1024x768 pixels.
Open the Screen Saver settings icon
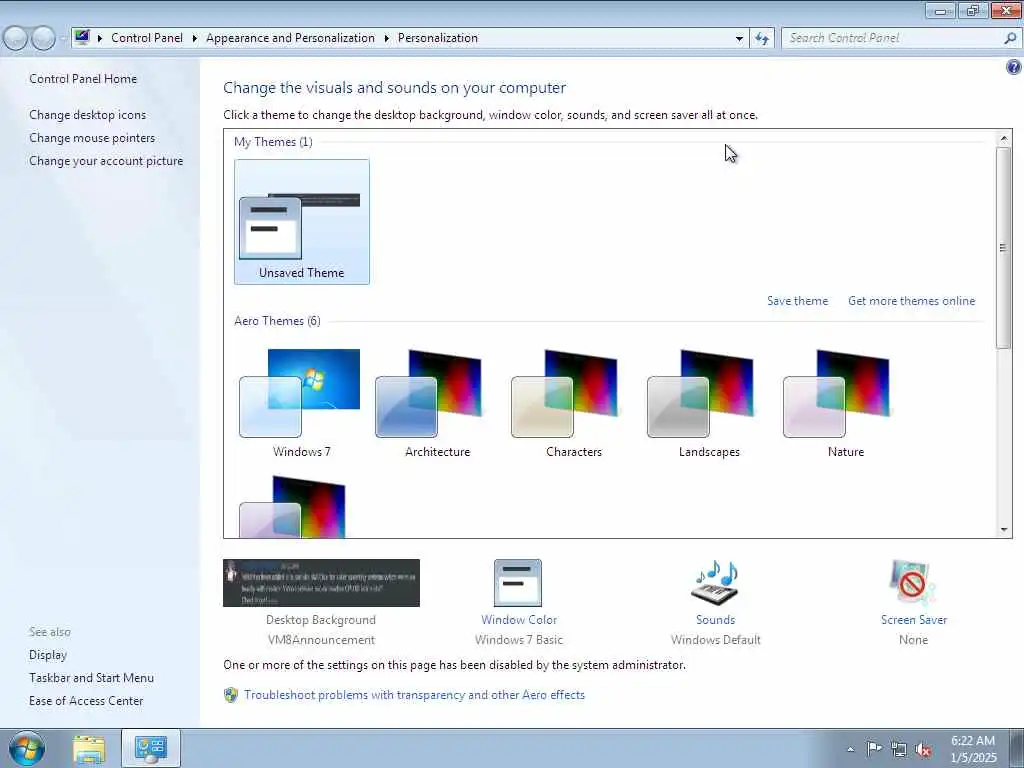click(x=912, y=583)
